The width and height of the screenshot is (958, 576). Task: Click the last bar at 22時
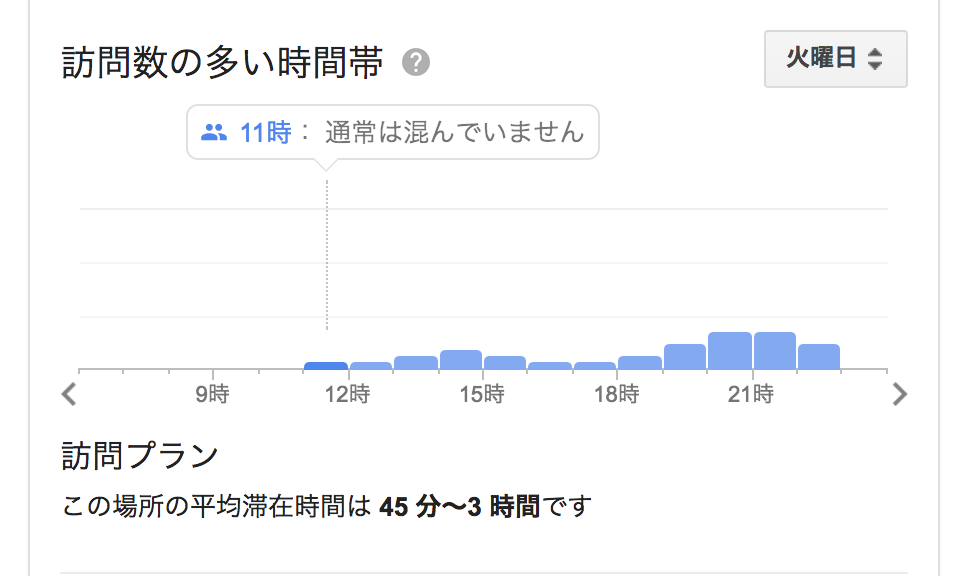coord(819,357)
